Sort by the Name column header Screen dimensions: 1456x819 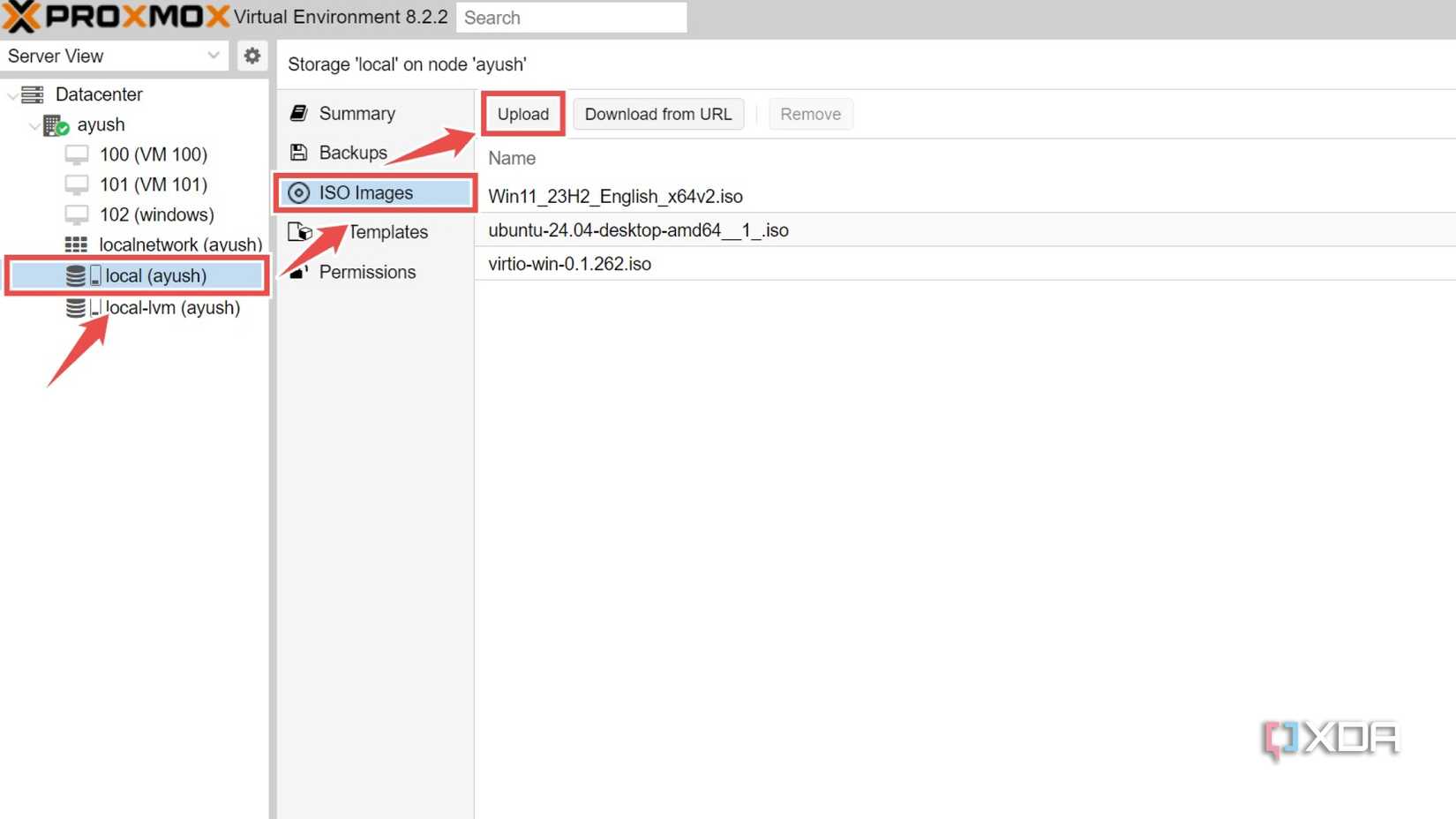coord(512,158)
